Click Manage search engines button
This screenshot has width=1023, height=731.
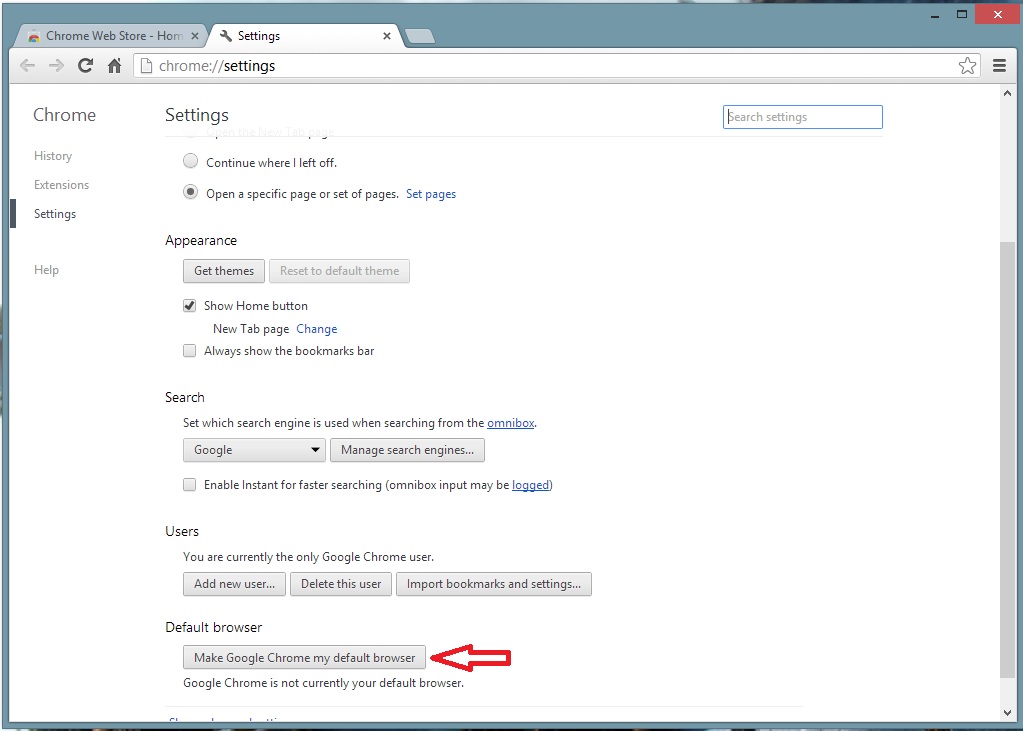click(x=407, y=450)
